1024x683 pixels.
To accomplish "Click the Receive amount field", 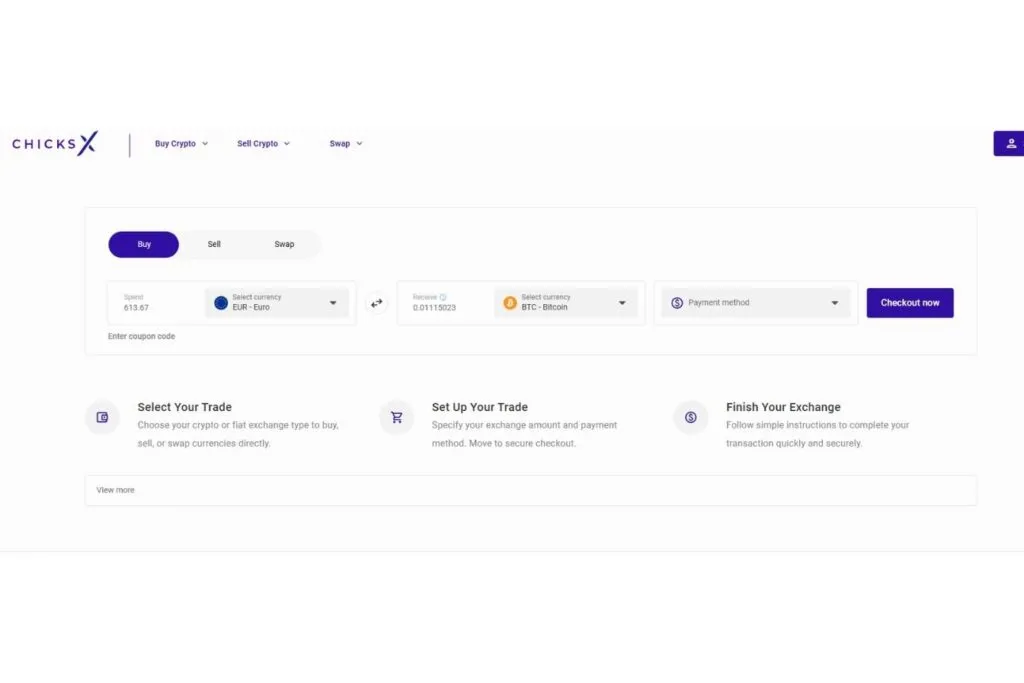I will (446, 303).
